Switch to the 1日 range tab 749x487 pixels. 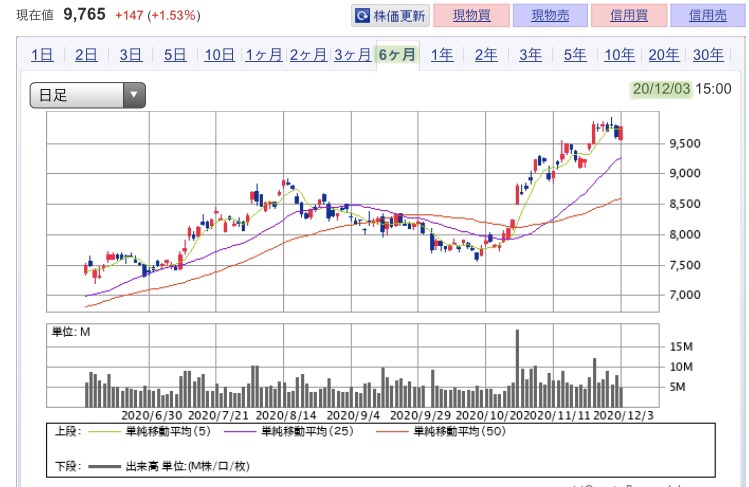(42, 55)
